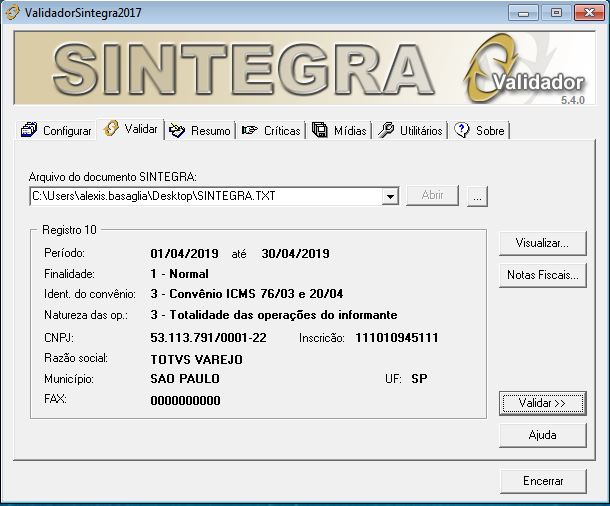610x506 pixels.
Task: Click the Sobre question mark icon
Action: click(462, 130)
